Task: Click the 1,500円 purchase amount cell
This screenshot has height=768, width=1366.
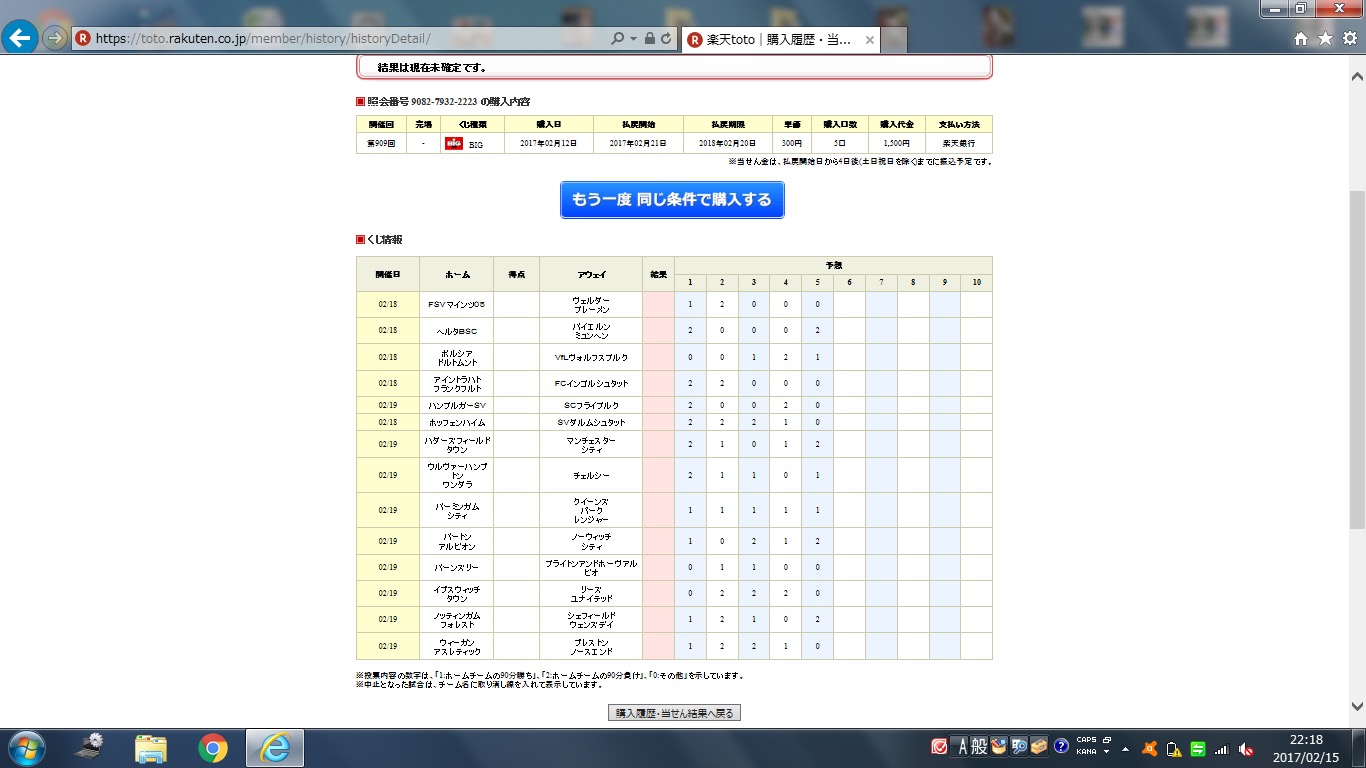Action: click(x=896, y=144)
